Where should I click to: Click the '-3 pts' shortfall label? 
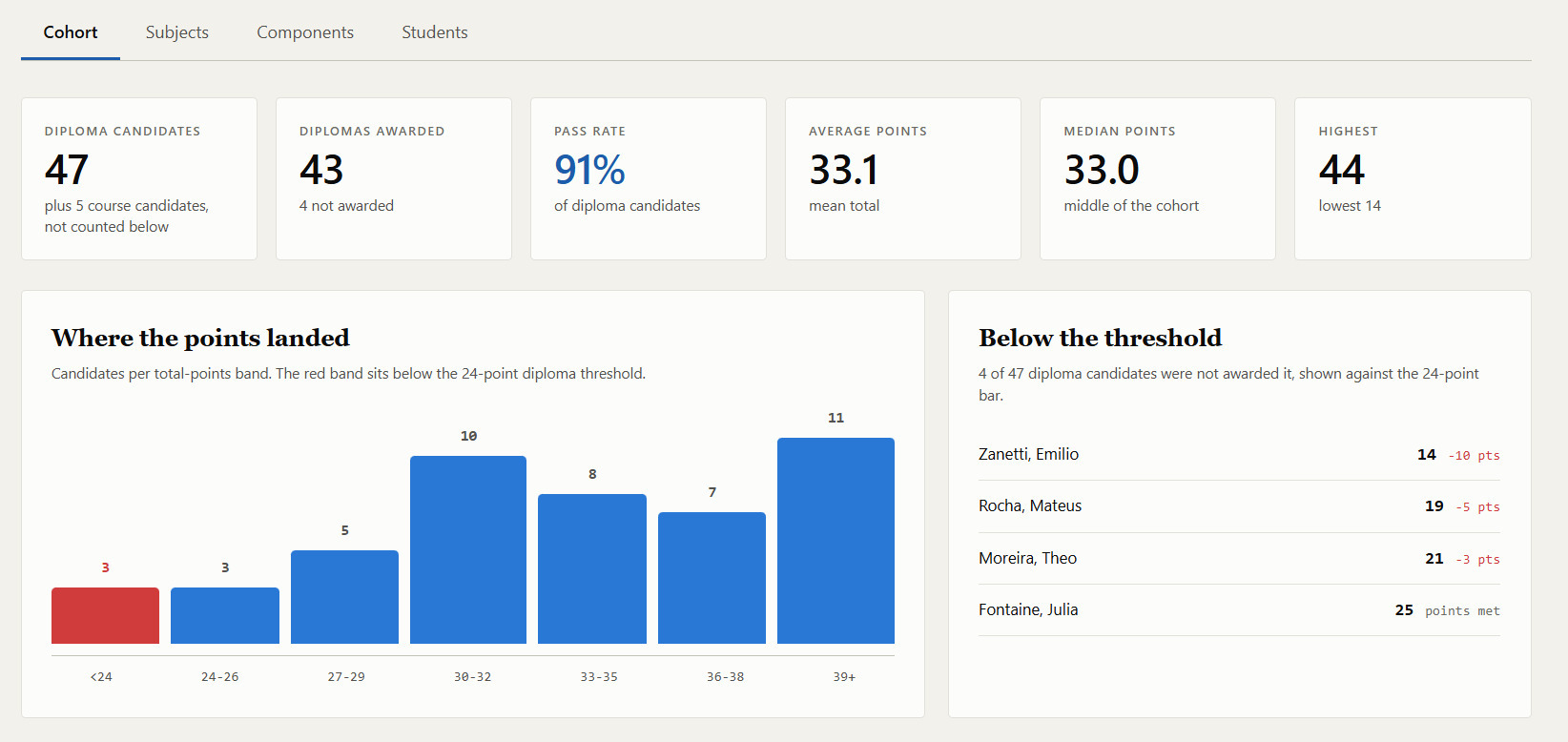pyautogui.click(x=1477, y=560)
